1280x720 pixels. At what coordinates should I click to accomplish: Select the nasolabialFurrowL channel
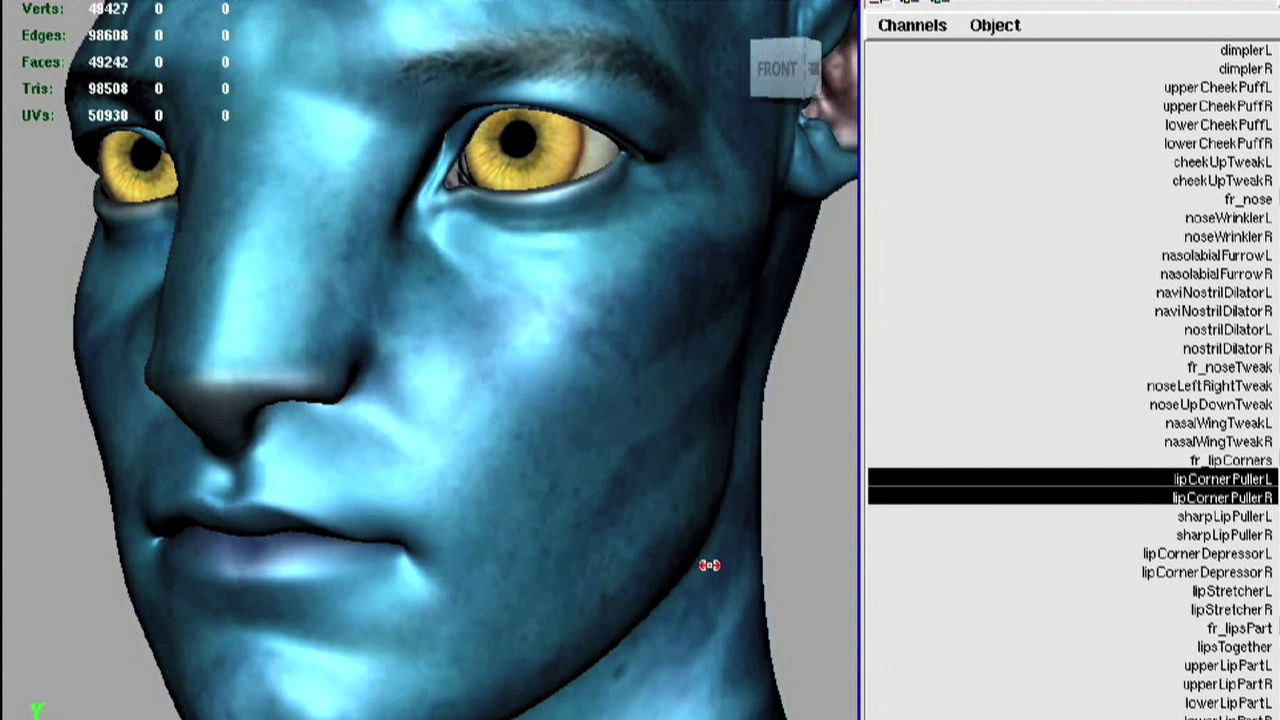coord(1216,255)
